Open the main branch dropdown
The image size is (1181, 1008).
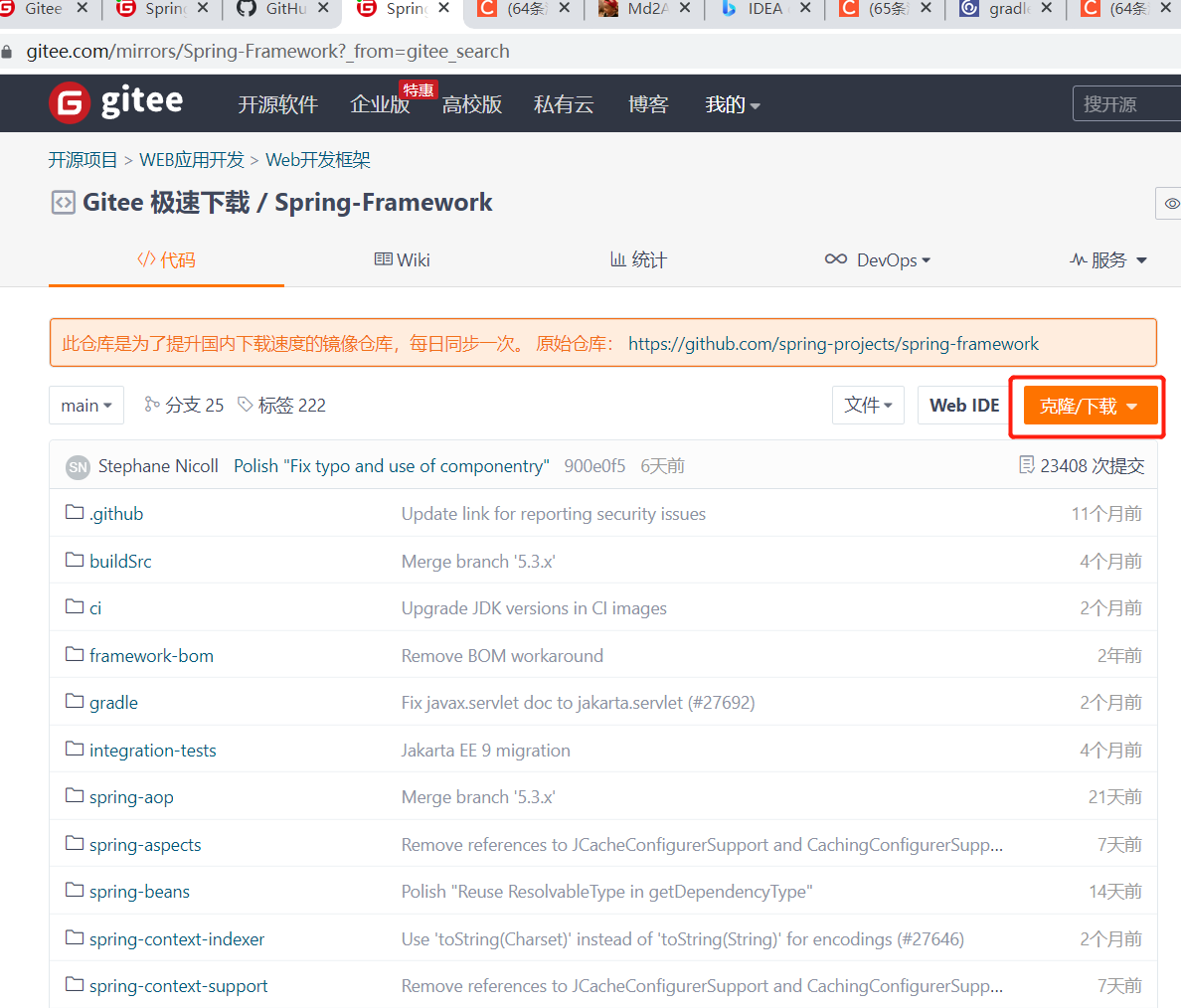(86, 406)
